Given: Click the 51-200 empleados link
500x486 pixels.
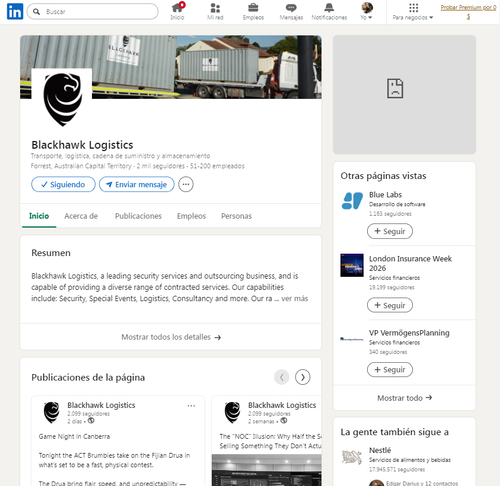Looking at the screenshot, I should 217,166.
